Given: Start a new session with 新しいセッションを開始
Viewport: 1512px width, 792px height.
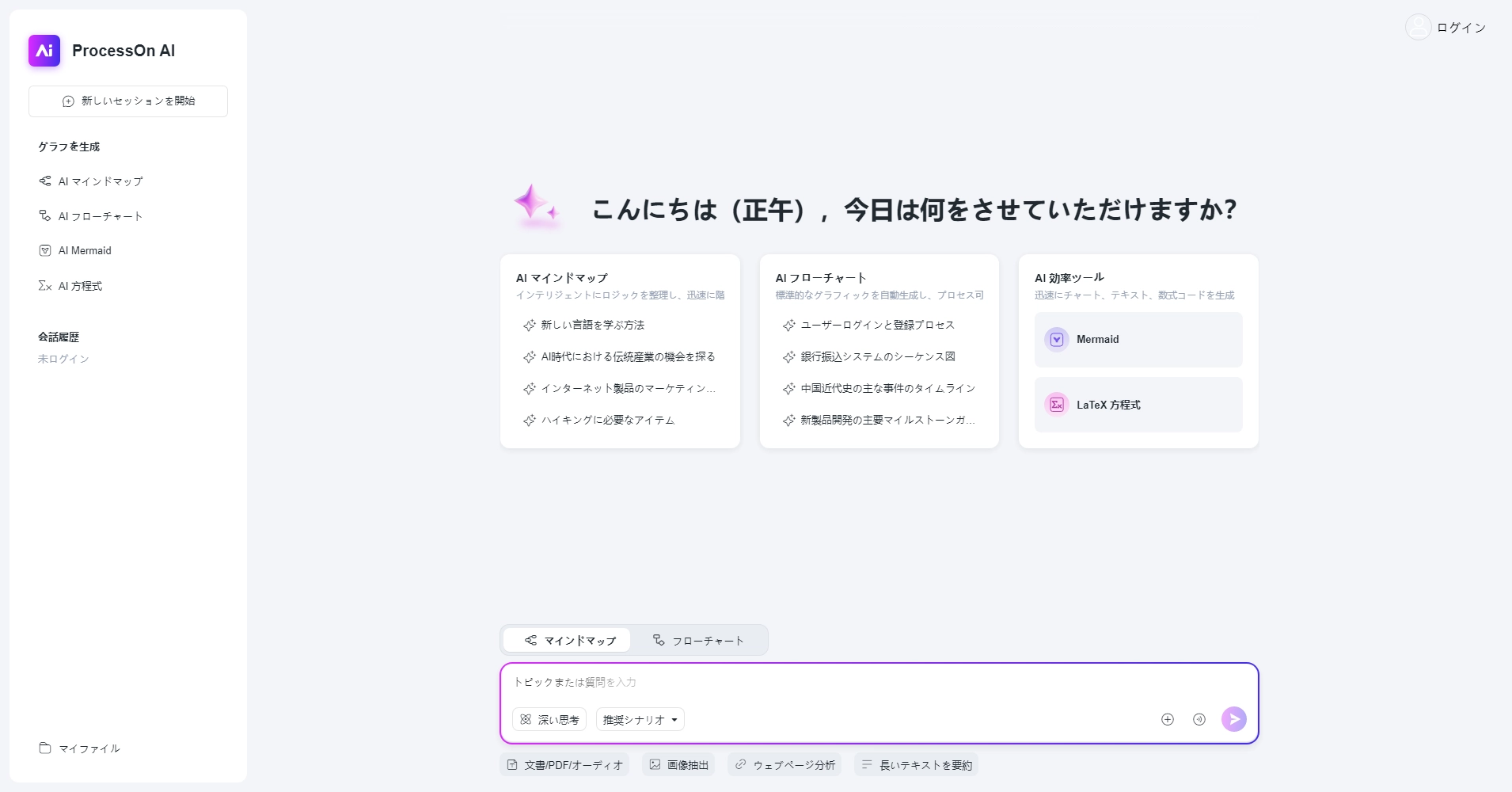Looking at the screenshot, I should tap(128, 101).
